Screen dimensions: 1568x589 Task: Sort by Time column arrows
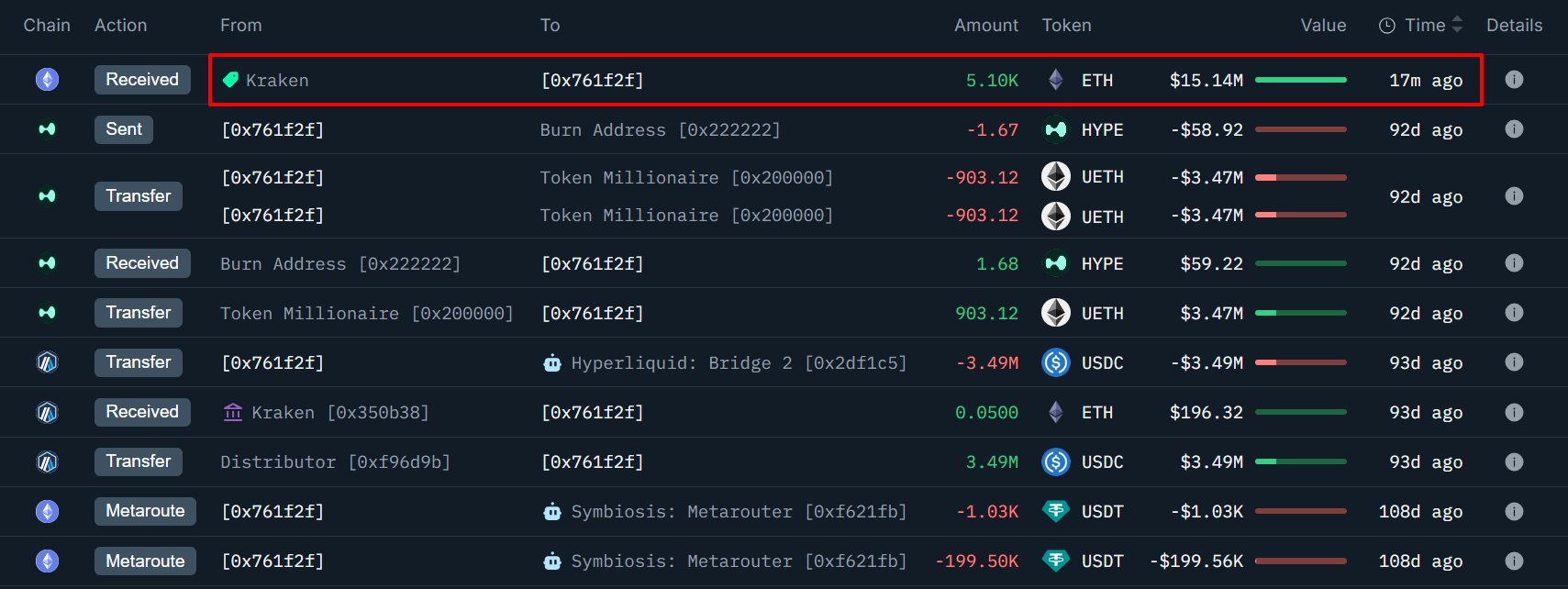click(x=1457, y=26)
